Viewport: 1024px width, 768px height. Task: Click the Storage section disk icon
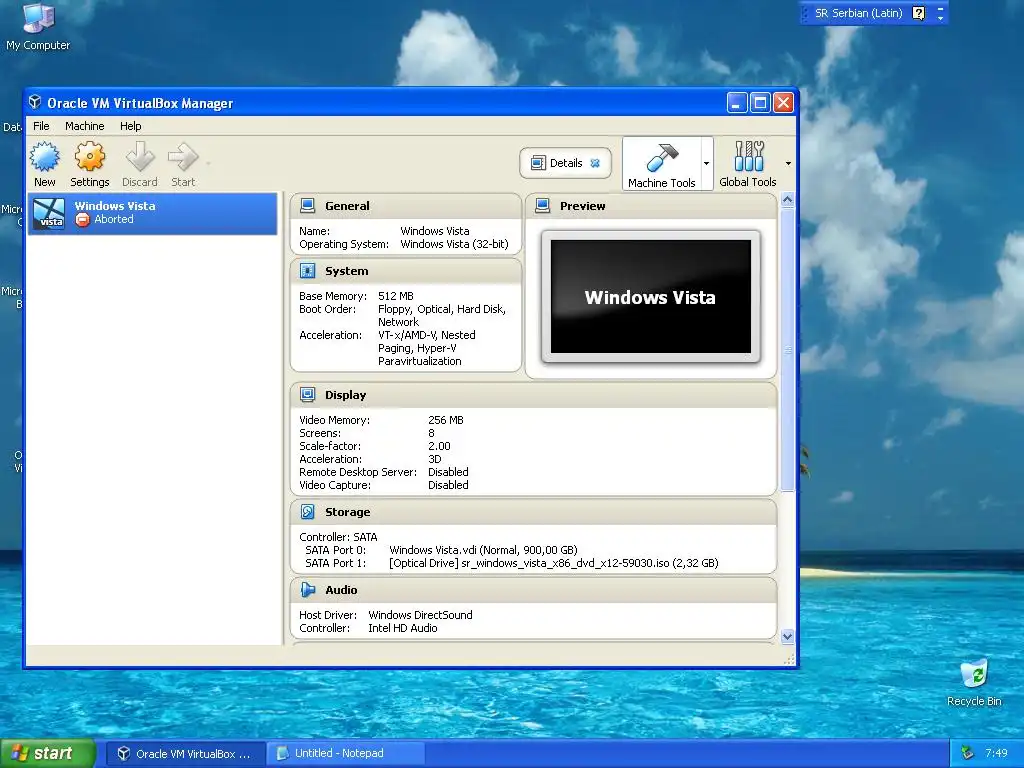click(308, 511)
